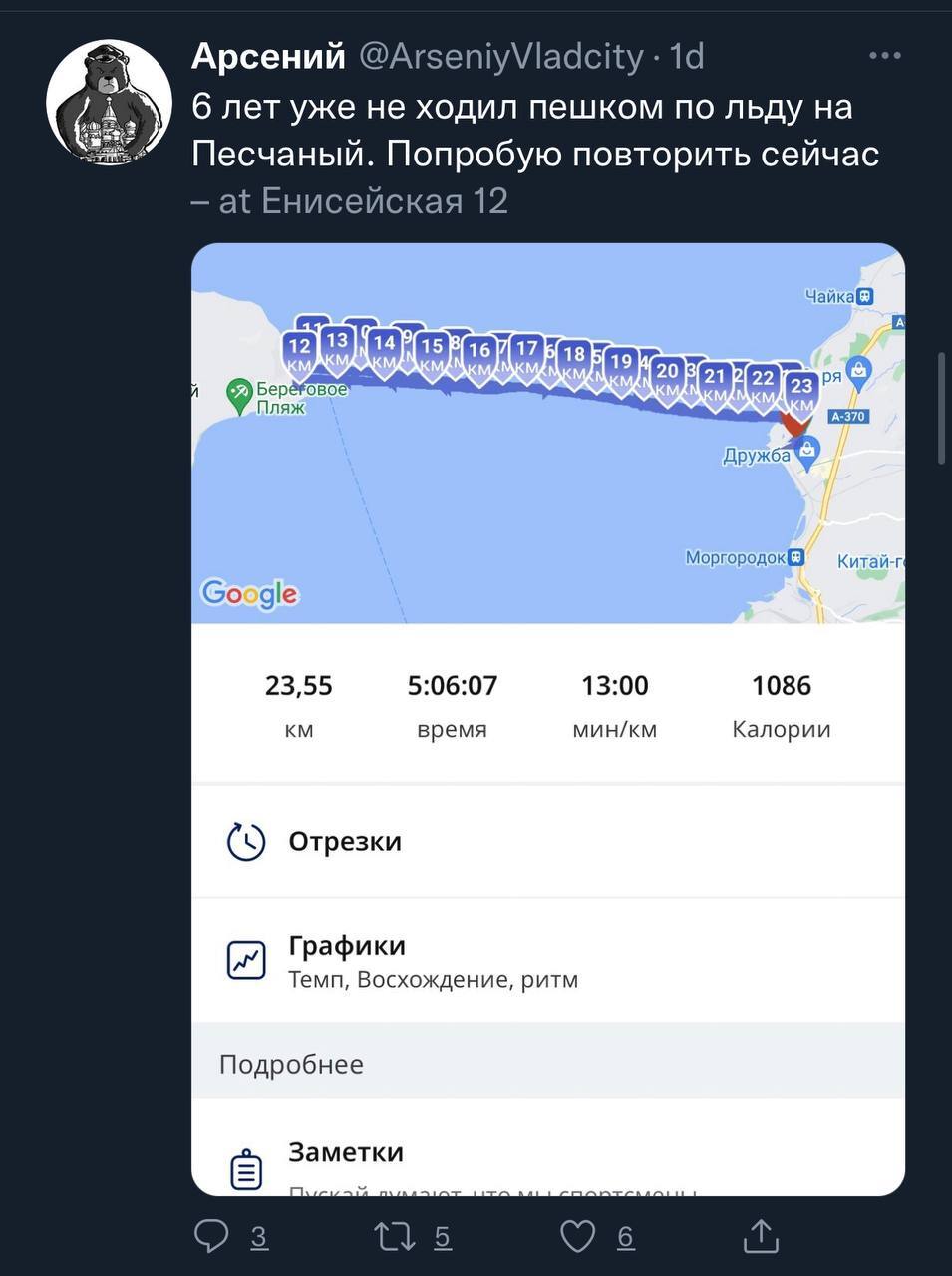
Task: Open the Отрезки section row
Action: tap(548, 842)
